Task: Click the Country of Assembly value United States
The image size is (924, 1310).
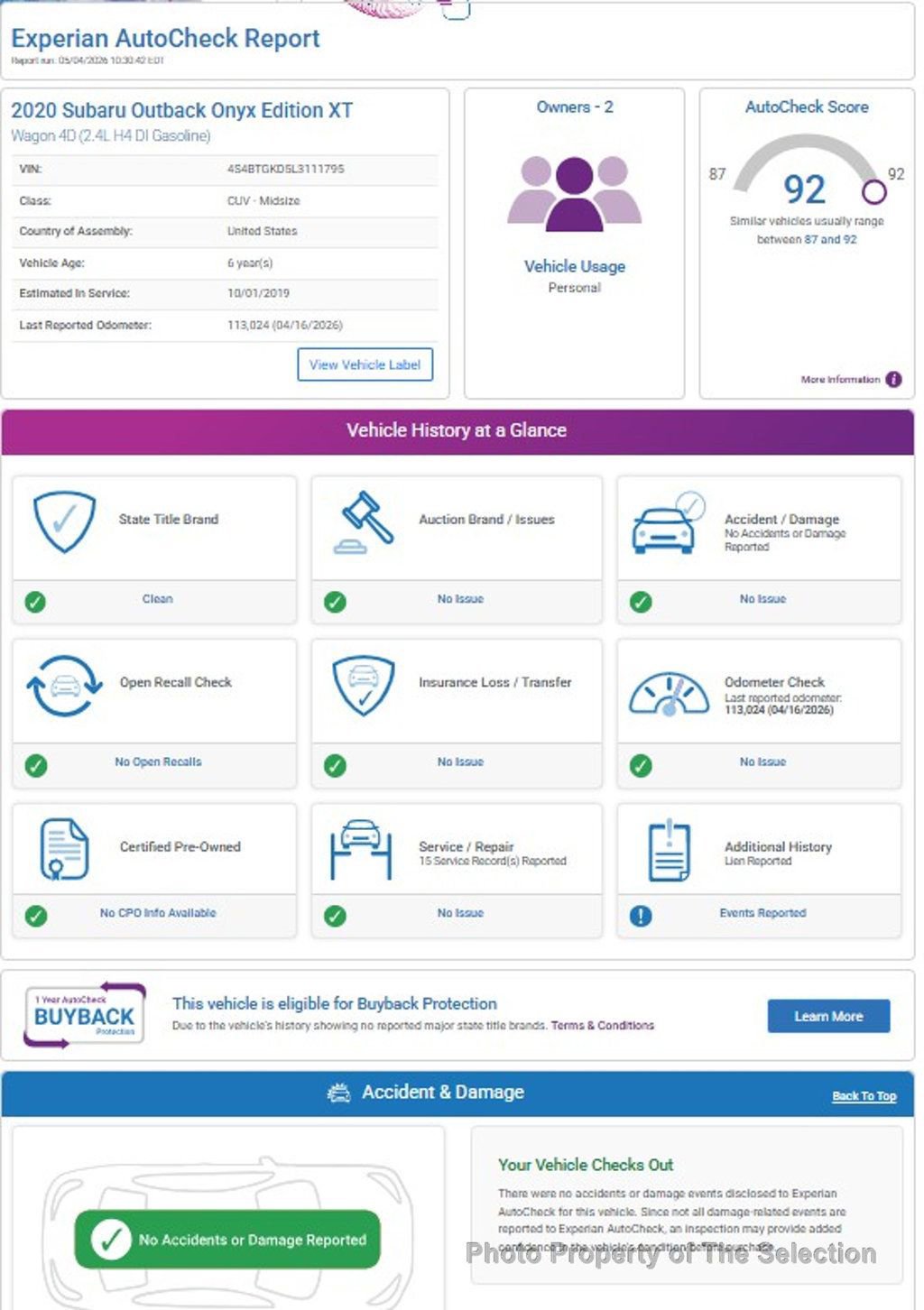Action: [262, 231]
